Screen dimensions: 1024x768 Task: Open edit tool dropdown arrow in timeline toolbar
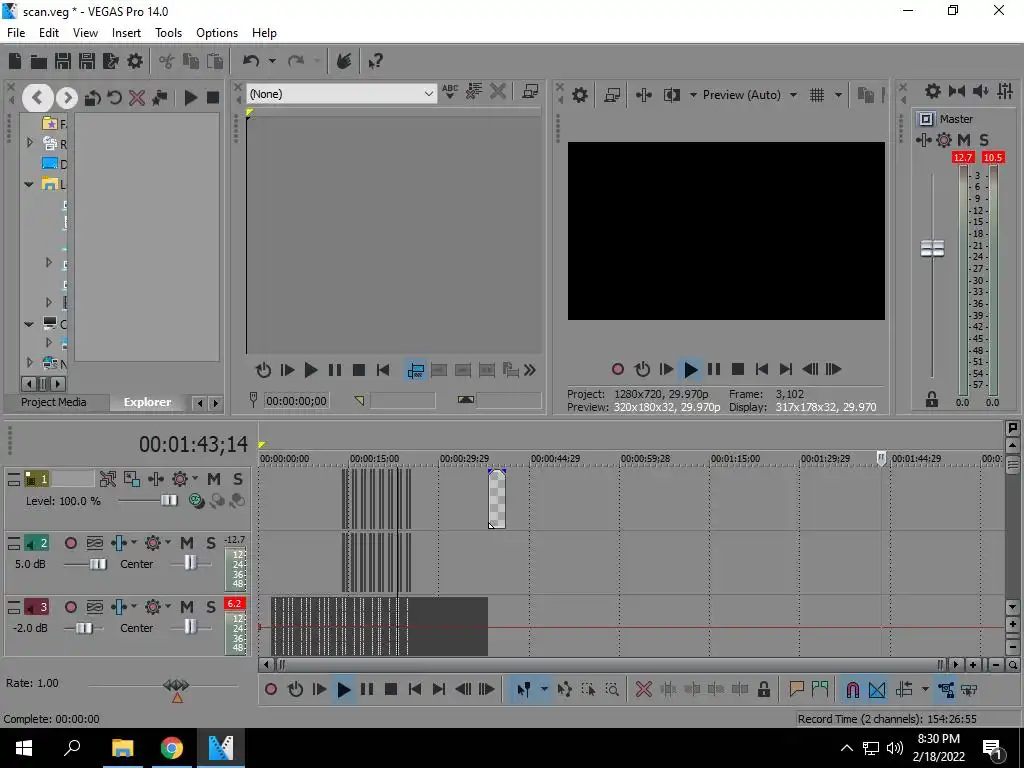point(543,690)
